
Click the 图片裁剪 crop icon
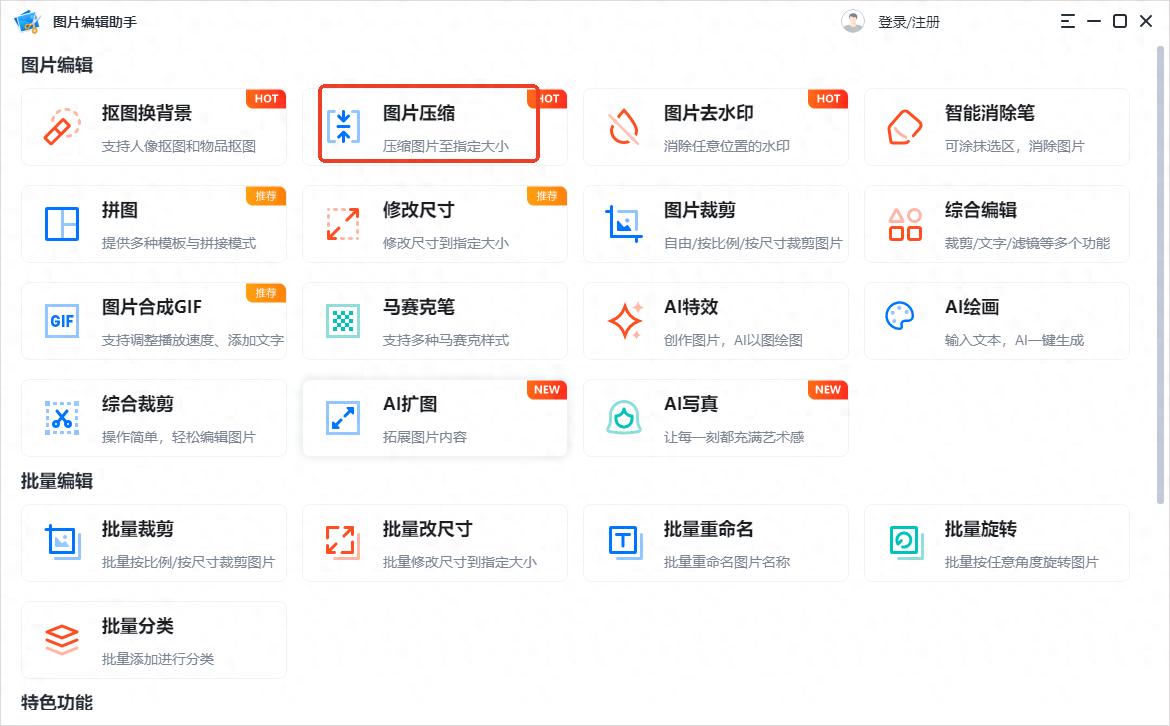point(624,224)
